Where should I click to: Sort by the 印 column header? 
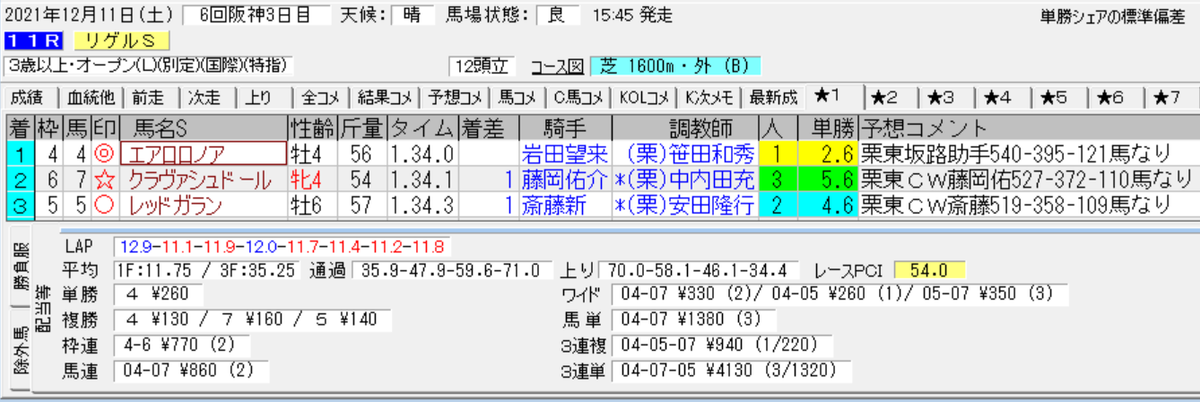click(x=105, y=128)
